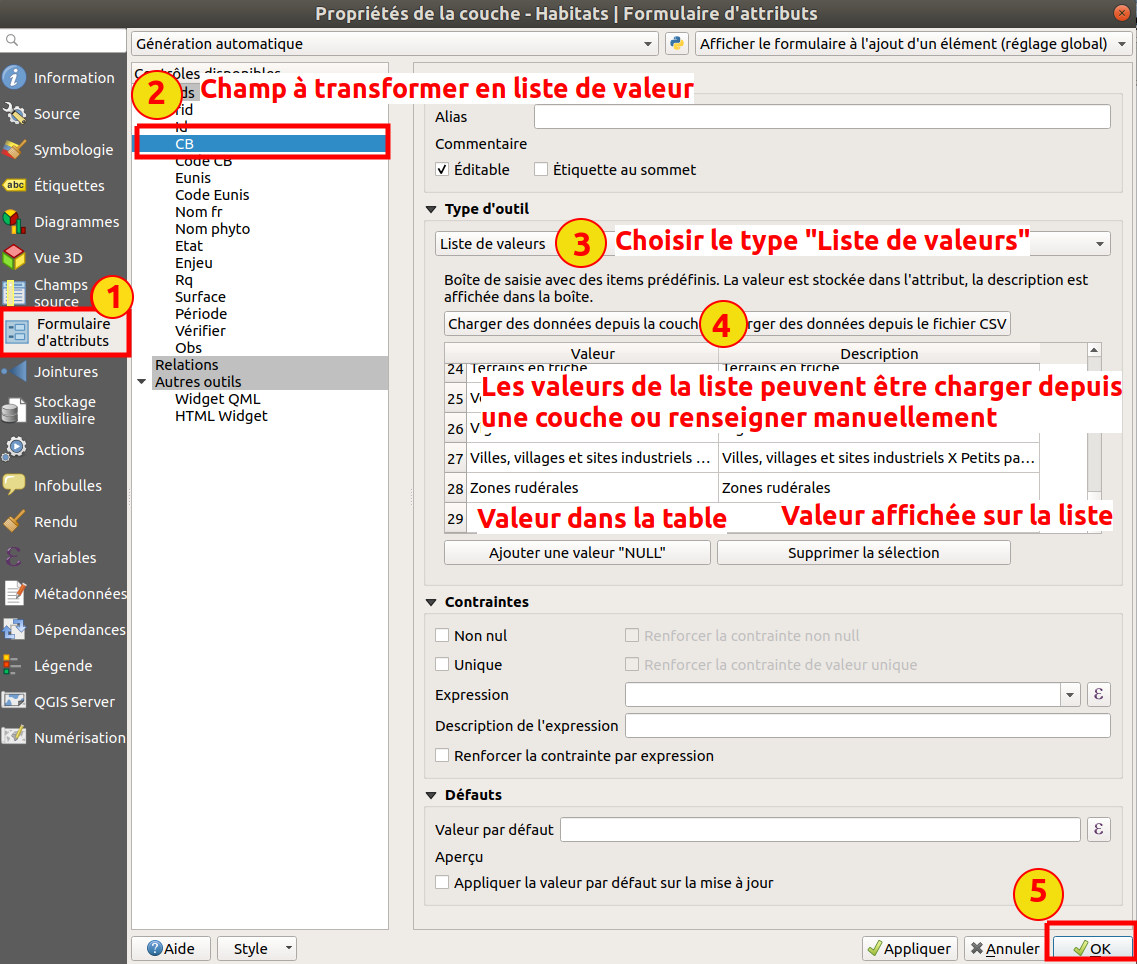Collapse the Type d'outil section
1137x964 pixels.
[x=431, y=210]
